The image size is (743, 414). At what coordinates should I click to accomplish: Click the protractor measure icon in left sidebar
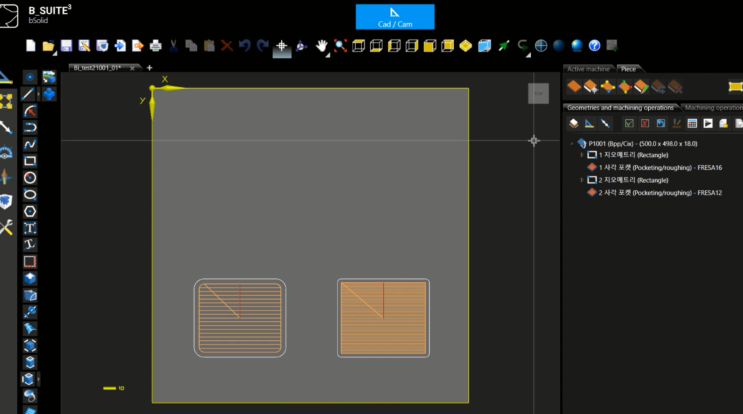click(x=6, y=153)
